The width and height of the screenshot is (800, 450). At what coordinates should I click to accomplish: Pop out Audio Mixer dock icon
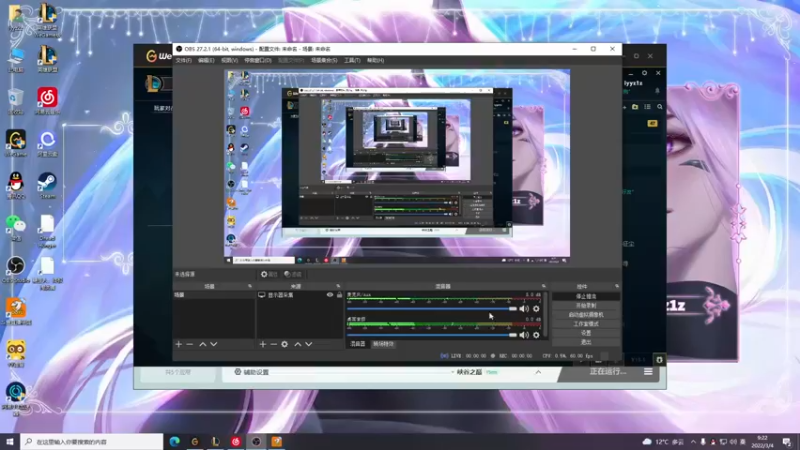tap(543, 286)
